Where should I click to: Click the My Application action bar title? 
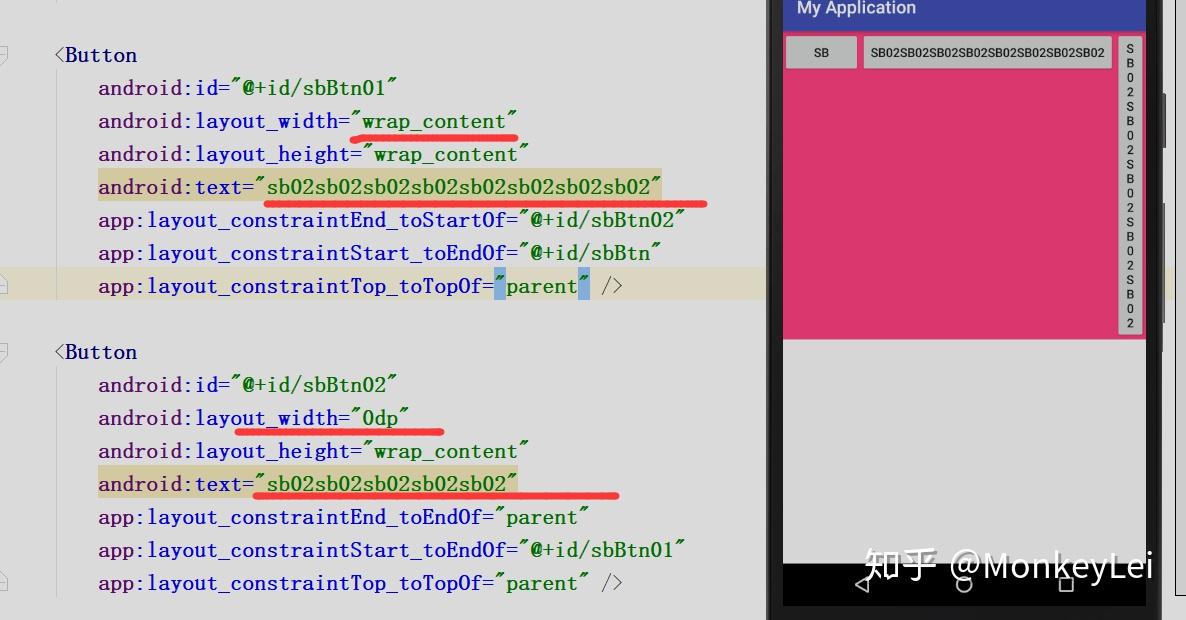click(x=855, y=9)
